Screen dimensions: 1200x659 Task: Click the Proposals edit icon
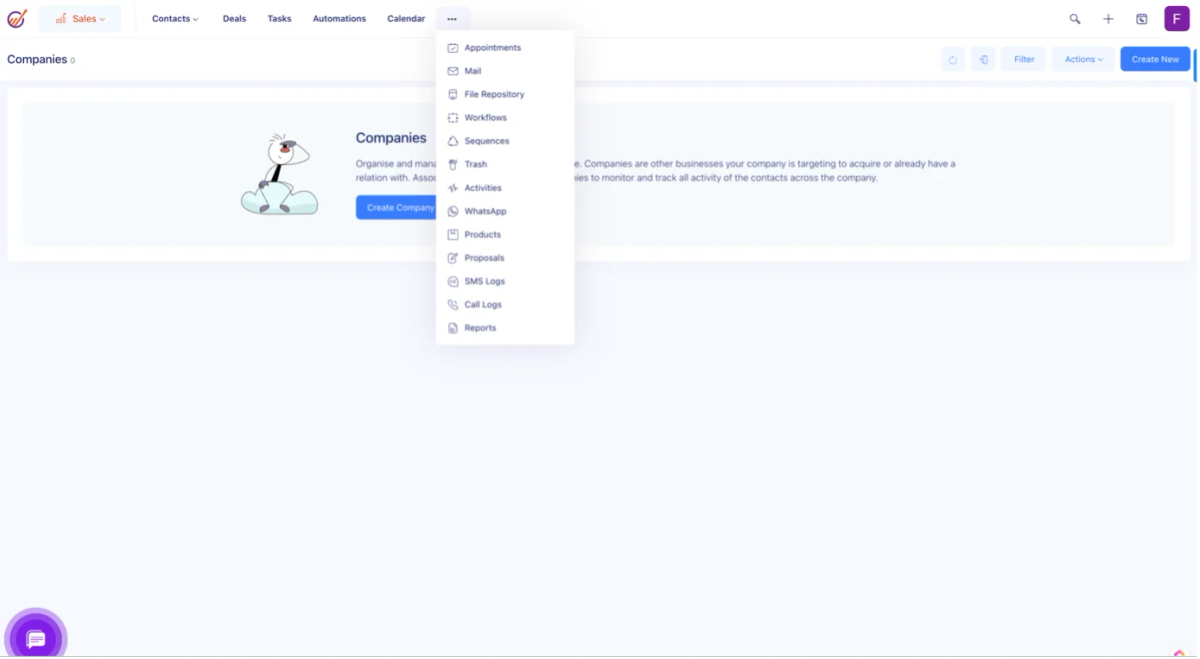pyautogui.click(x=453, y=258)
